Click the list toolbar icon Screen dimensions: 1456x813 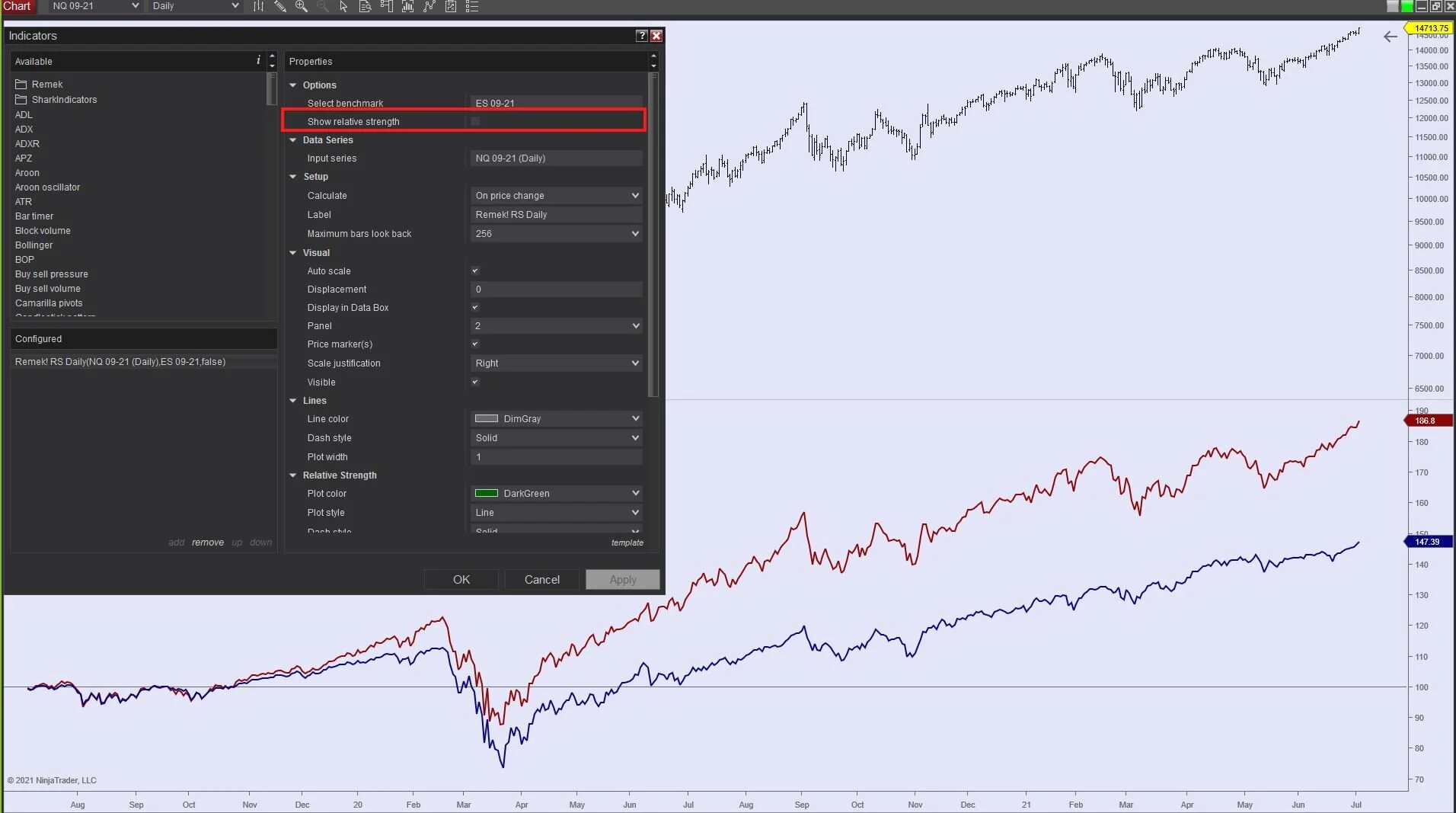click(x=472, y=6)
